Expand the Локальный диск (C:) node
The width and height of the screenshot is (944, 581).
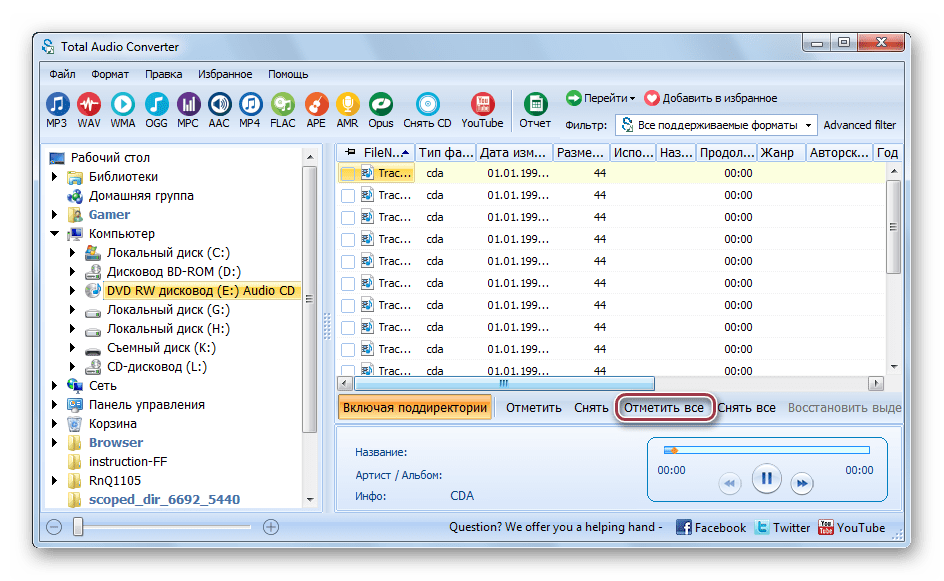73,253
